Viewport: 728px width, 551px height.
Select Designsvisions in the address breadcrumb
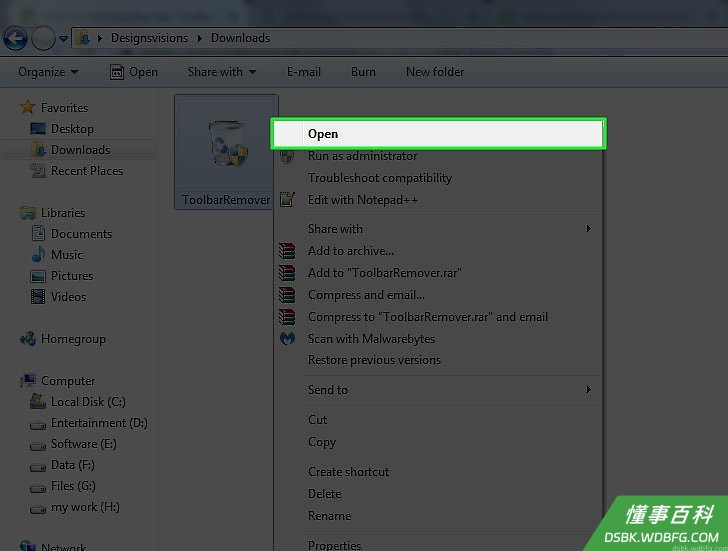tap(149, 38)
